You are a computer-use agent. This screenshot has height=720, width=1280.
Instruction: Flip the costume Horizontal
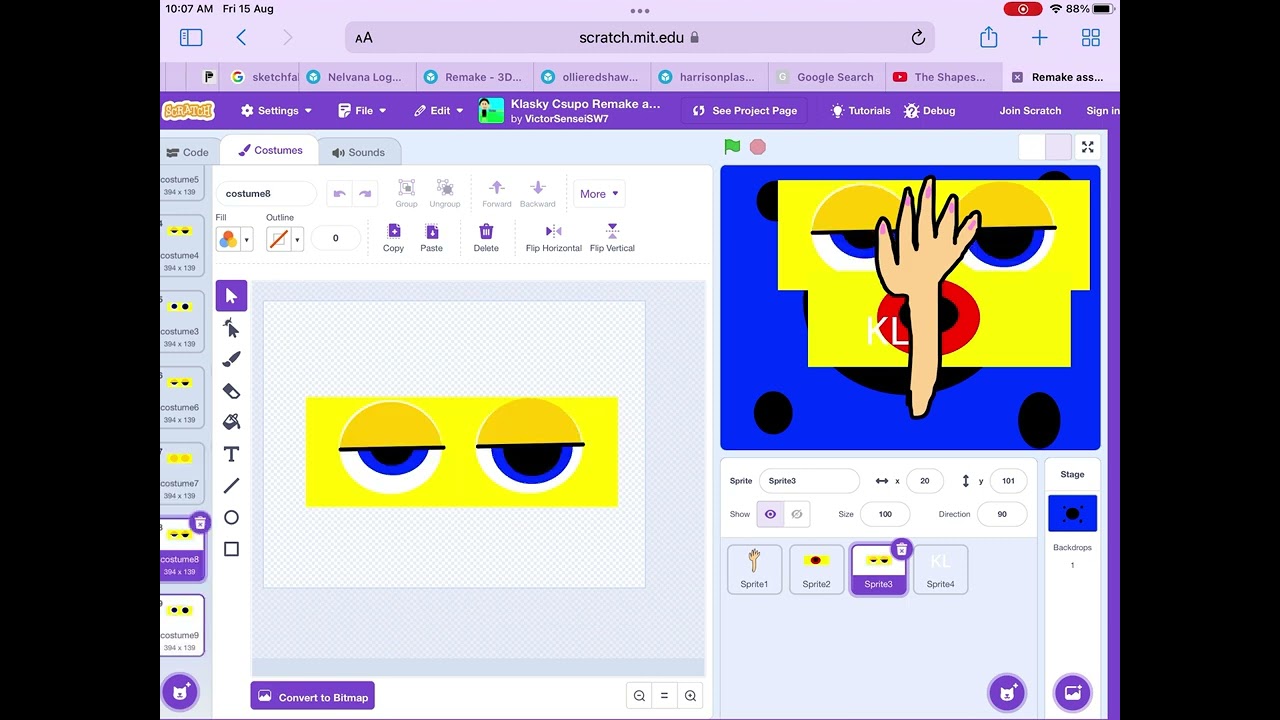[x=554, y=237]
